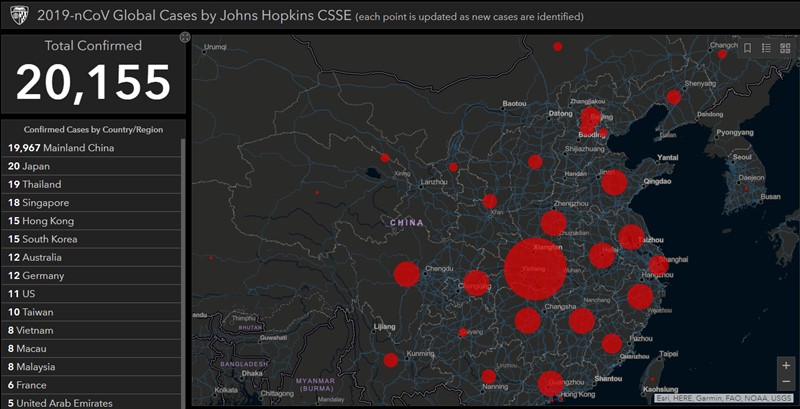The width and height of the screenshot is (800, 409).
Task: Click the red case circle over Beijing
Action: [590, 120]
